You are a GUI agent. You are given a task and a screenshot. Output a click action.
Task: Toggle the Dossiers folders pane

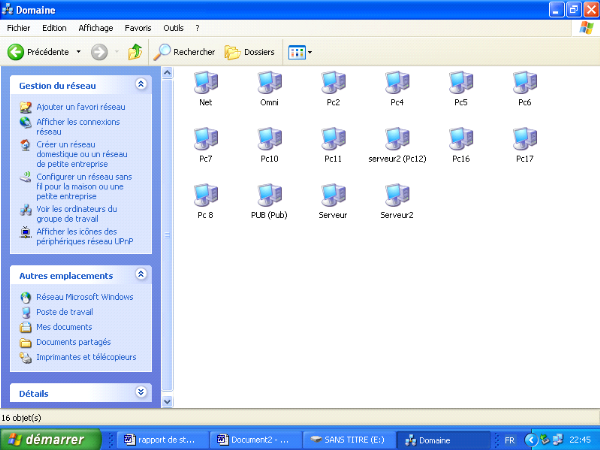pyautogui.click(x=250, y=51)
